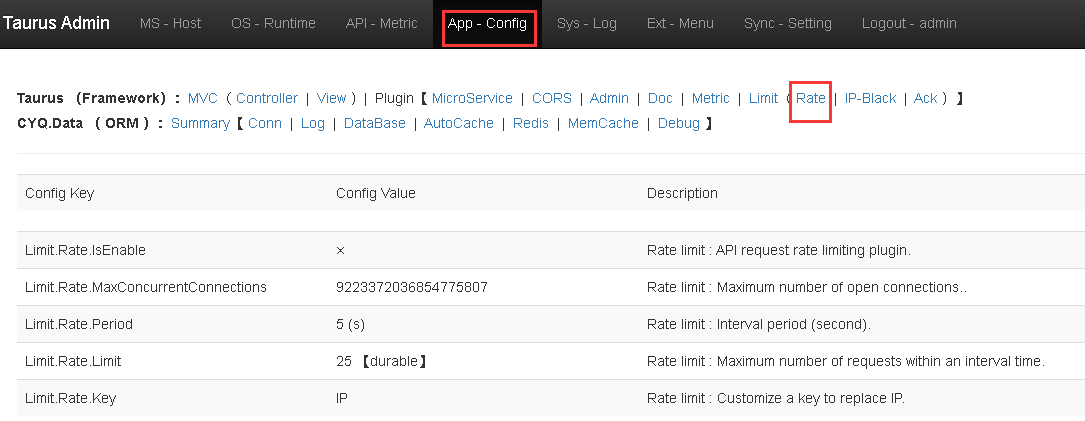Show the ORM Summary section
This screenshot has height=421, width=1085.
click(x=200, y=123)
